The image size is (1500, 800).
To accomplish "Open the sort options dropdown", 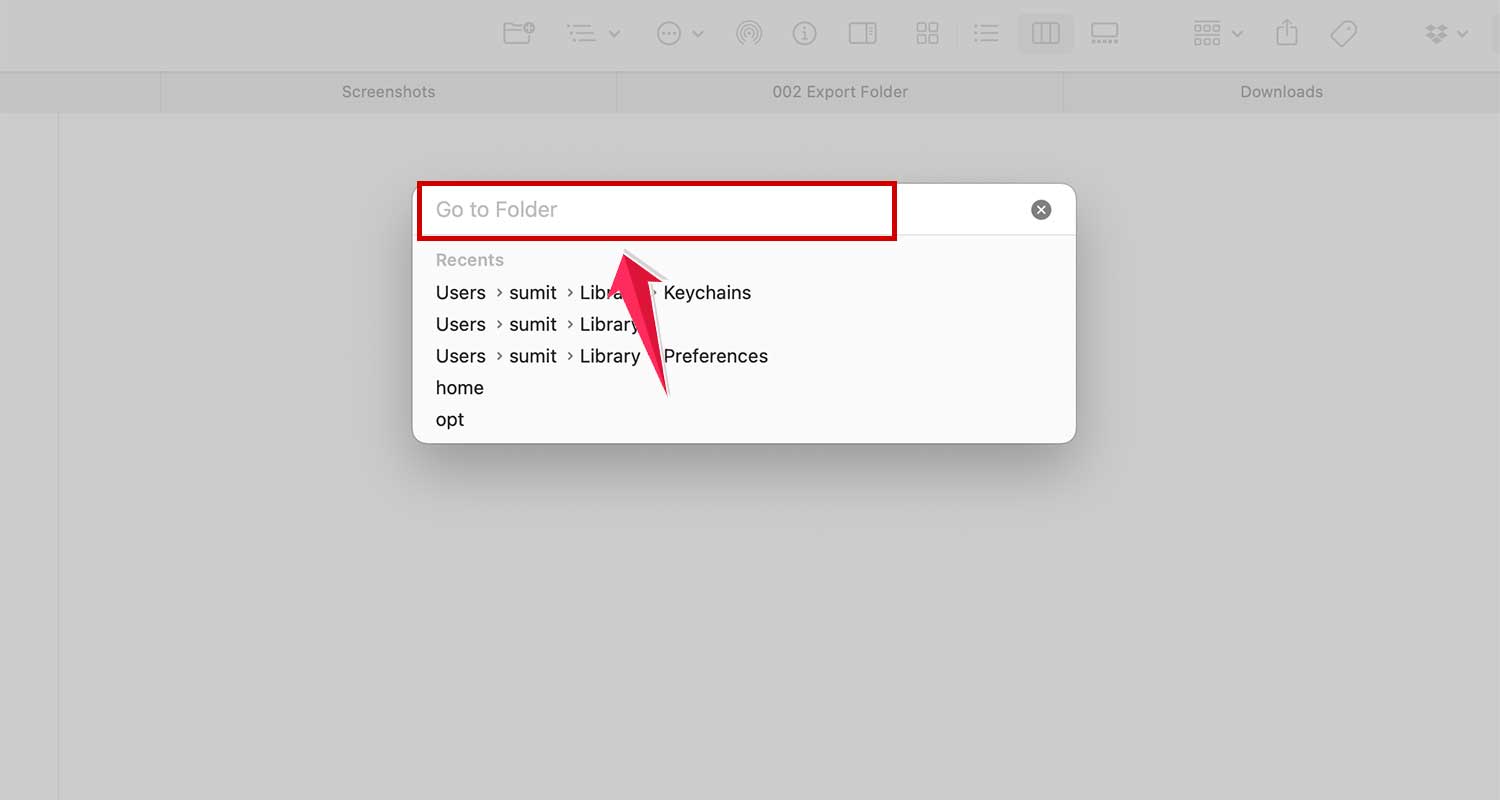I will coord(592,33).
